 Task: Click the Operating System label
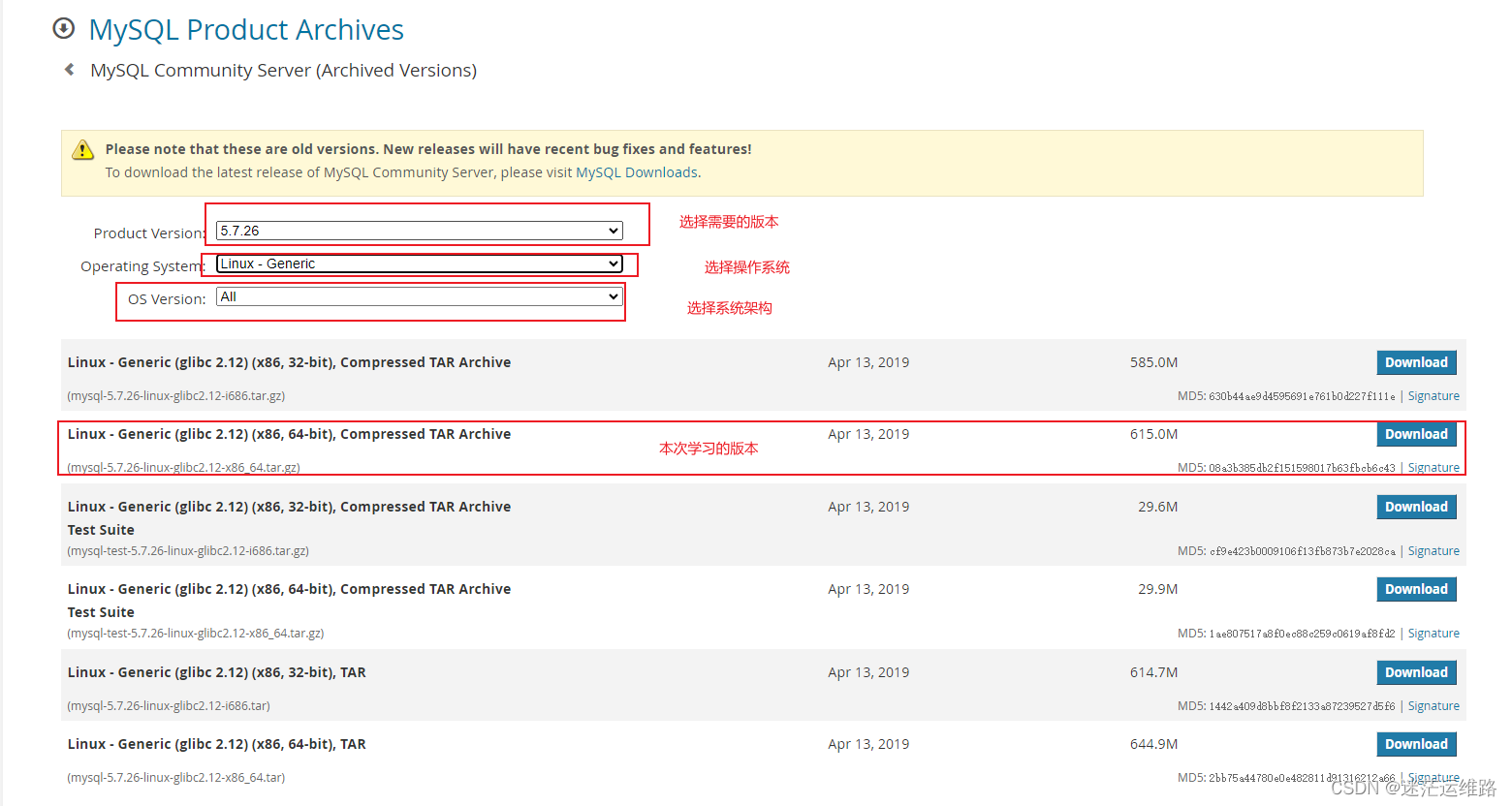[142, 266]
